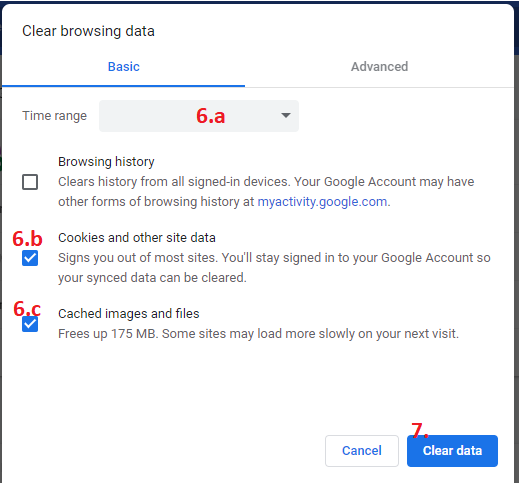Click the Cancel button
Viewport: 520px width, 487px height.
coord(362,451)
